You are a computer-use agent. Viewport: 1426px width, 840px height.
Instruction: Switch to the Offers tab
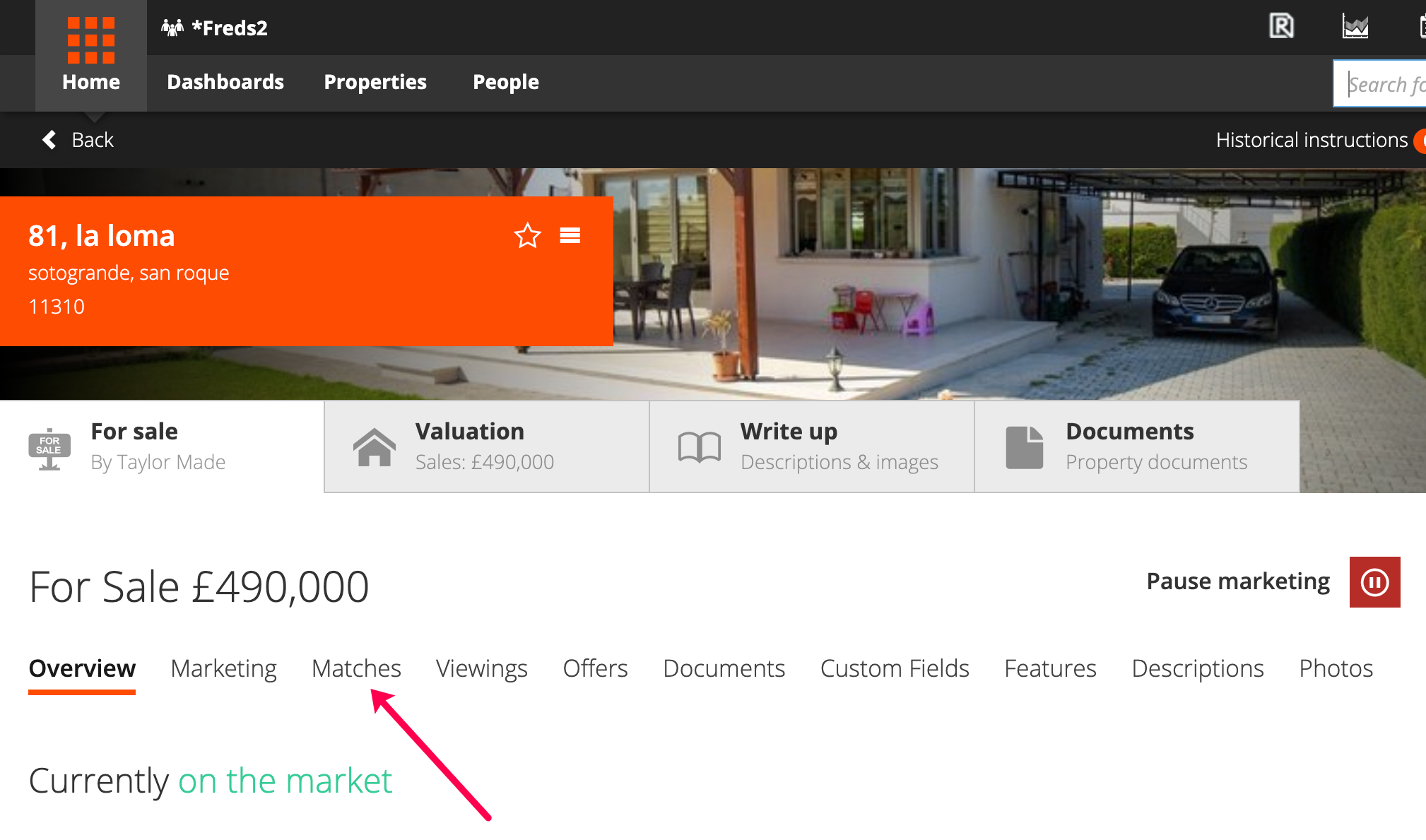tap(595, 668)
